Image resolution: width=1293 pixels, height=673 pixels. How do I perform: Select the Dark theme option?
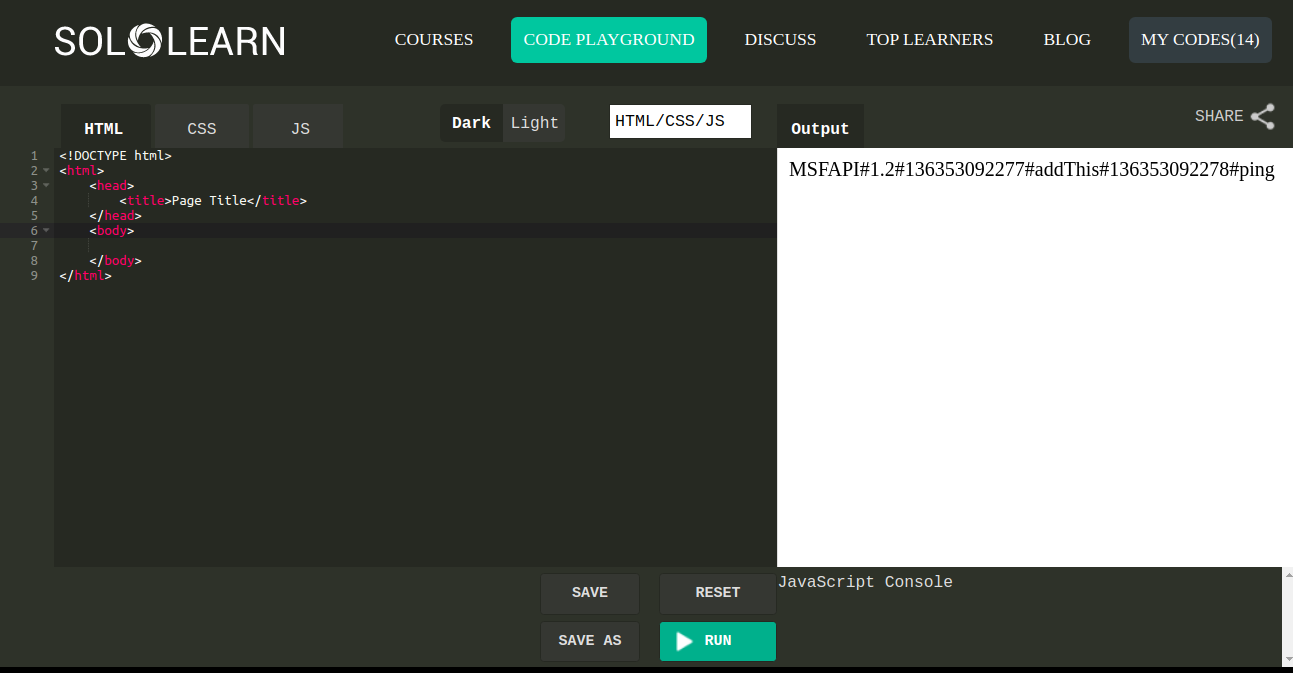(x=471, y=122)
